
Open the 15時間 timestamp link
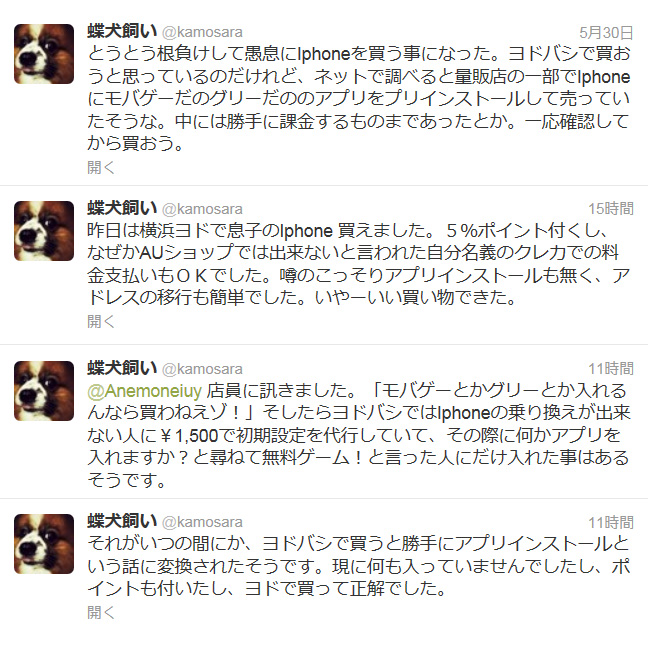pos(611,208)
